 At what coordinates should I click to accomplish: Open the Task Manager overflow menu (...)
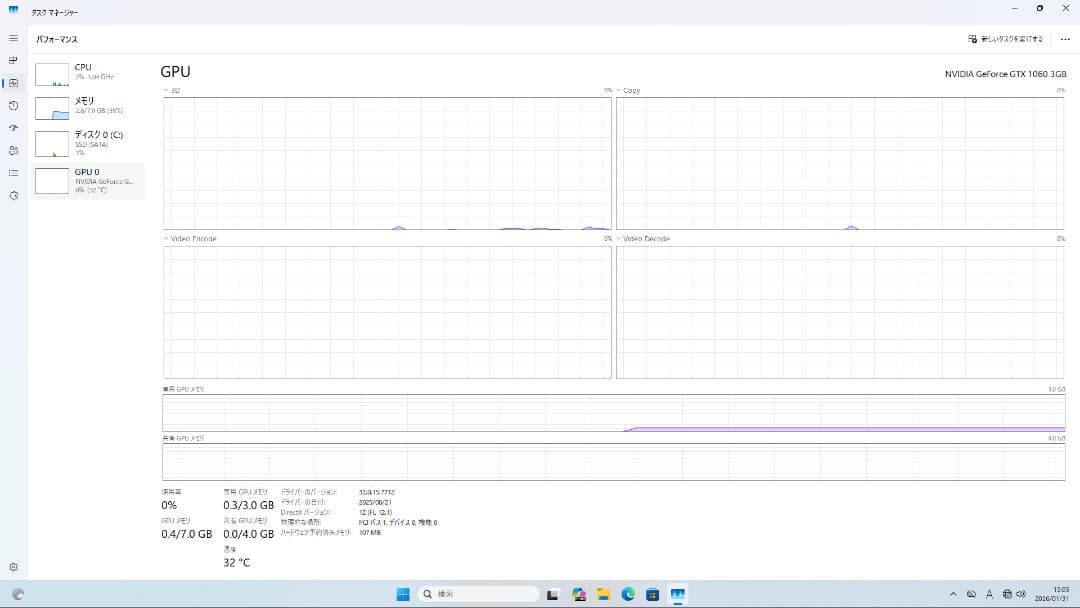pos(1064,38)
